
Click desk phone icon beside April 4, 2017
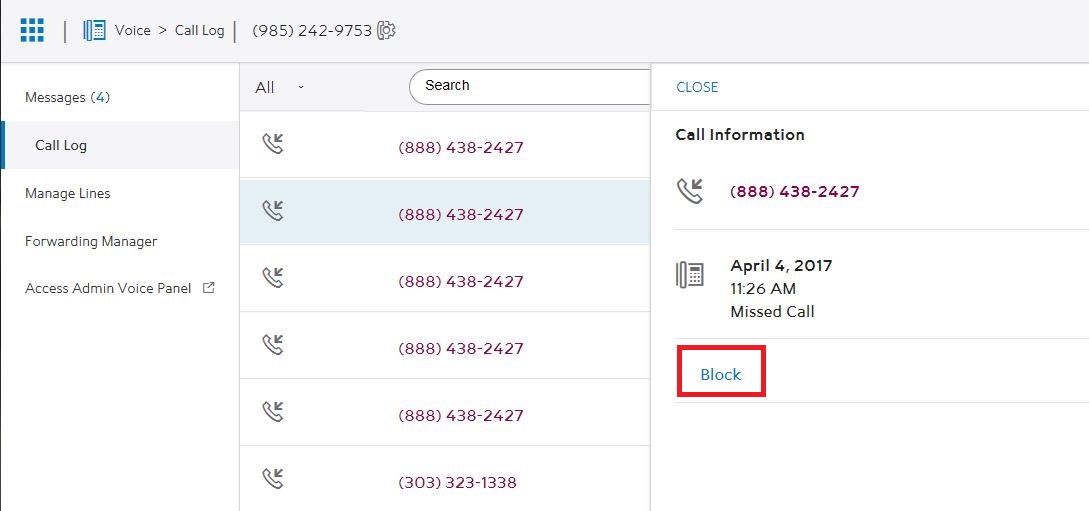[690, 275]
